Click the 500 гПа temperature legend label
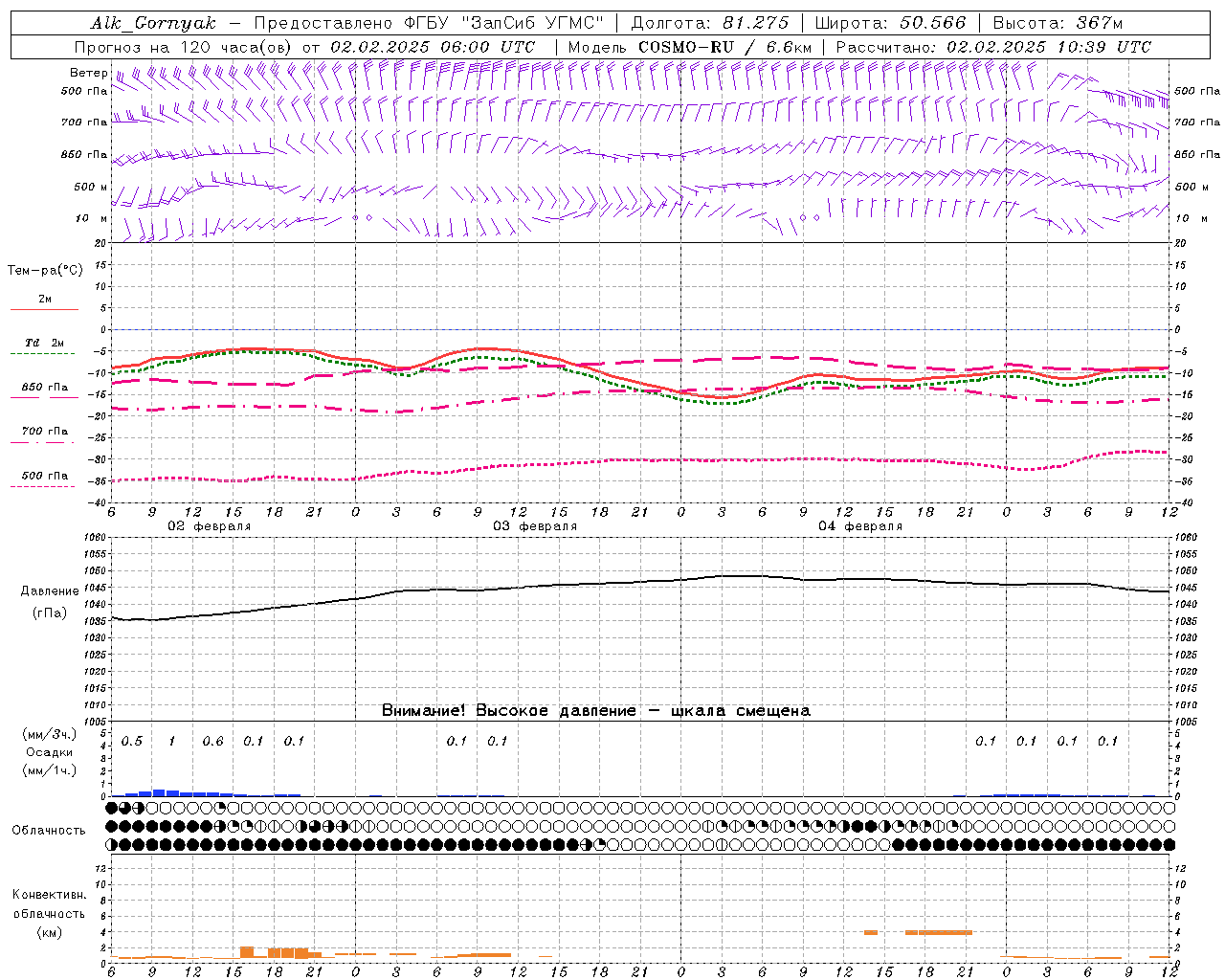1225x980 pixels. (45, 476)
